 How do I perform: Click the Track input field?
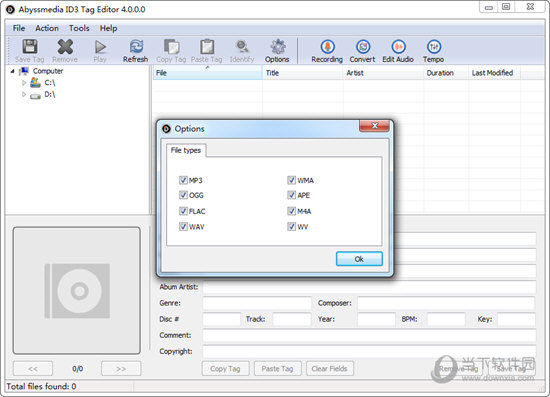point(292,319)
